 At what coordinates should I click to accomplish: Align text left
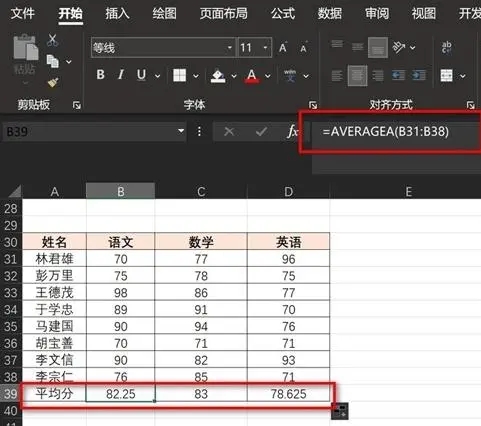point(337,75)
